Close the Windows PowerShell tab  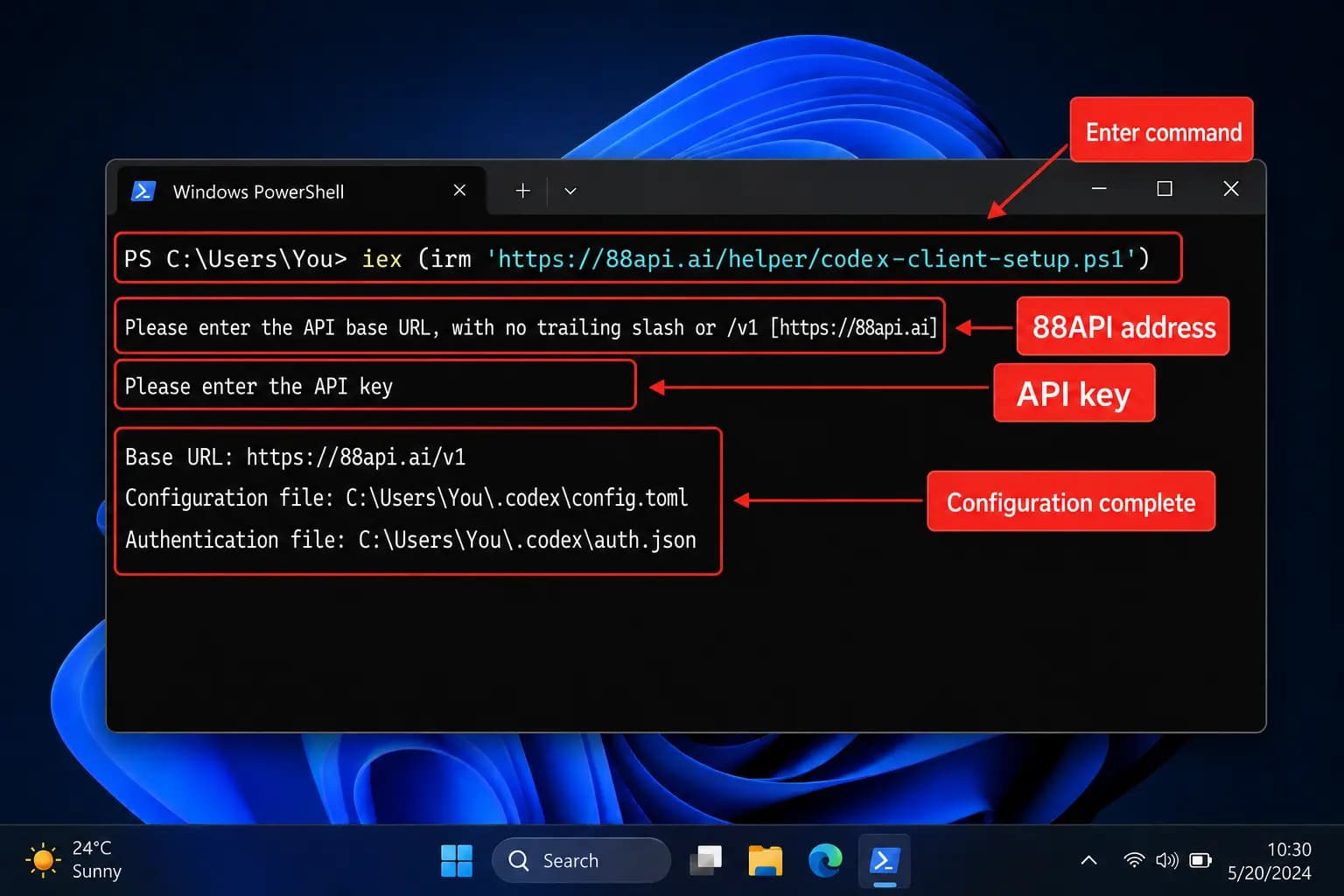(x=459, y=190)
